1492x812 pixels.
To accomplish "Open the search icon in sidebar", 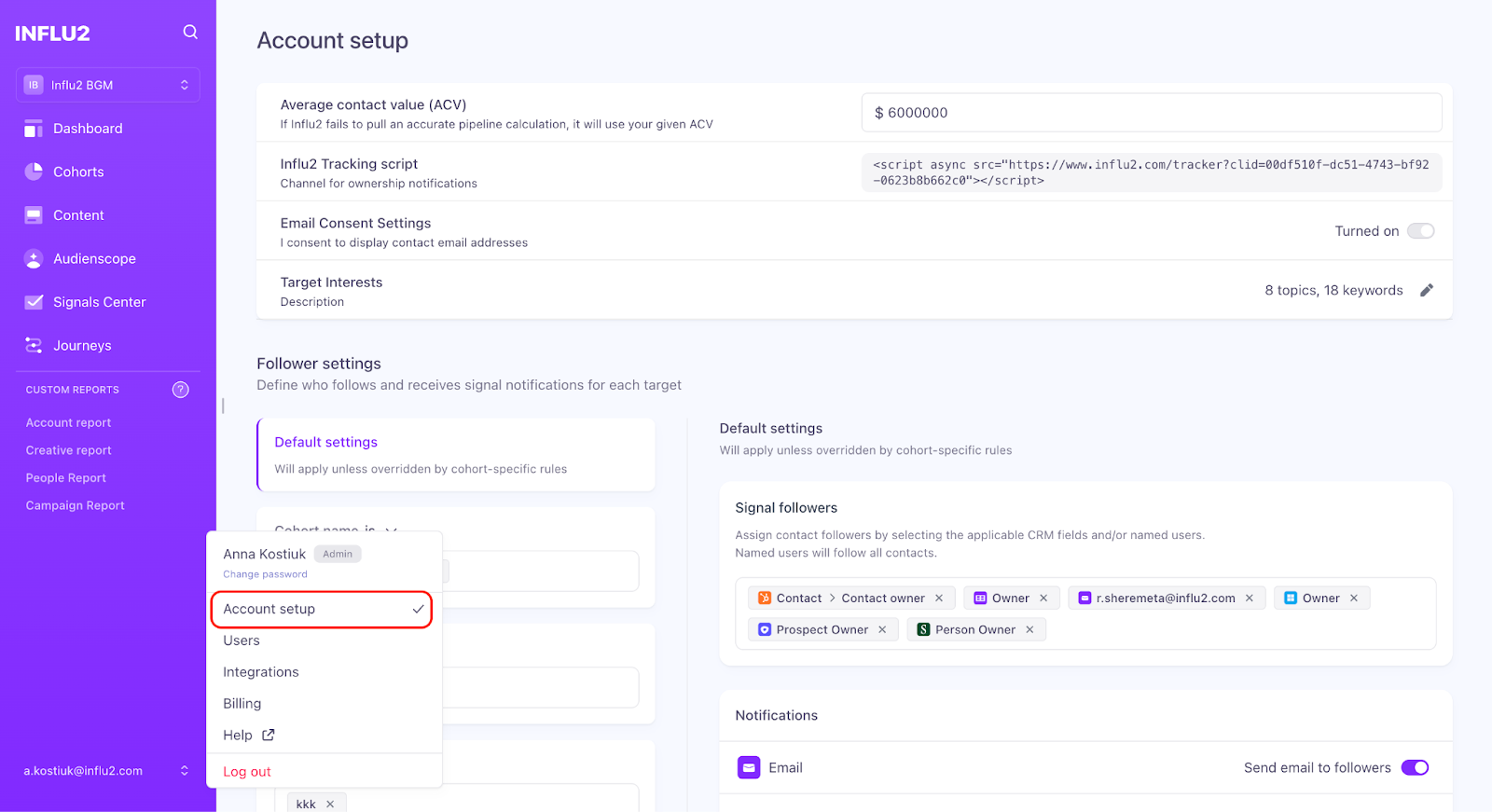I will (190, 32).
